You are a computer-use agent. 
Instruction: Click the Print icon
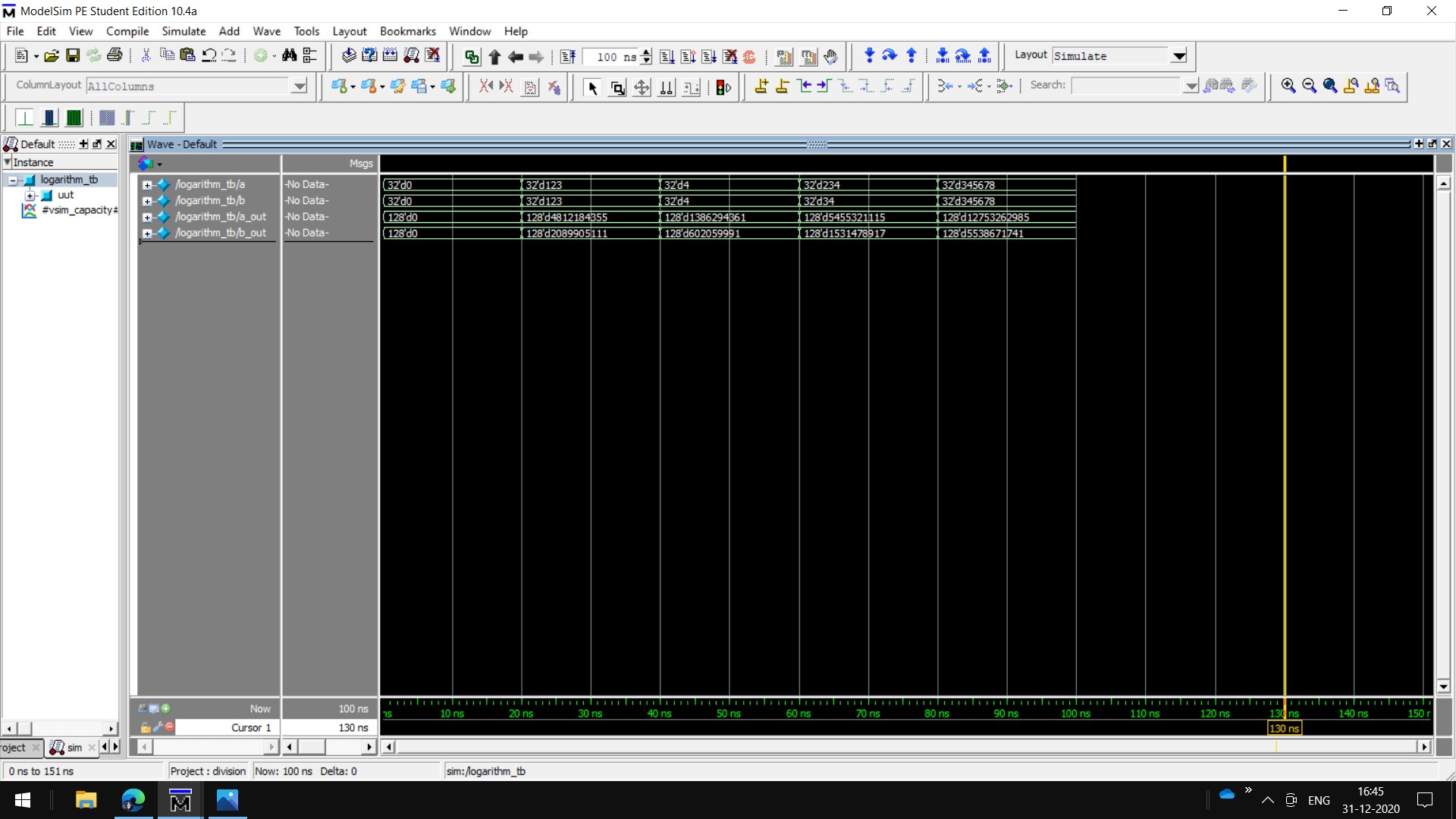[115, 55]
